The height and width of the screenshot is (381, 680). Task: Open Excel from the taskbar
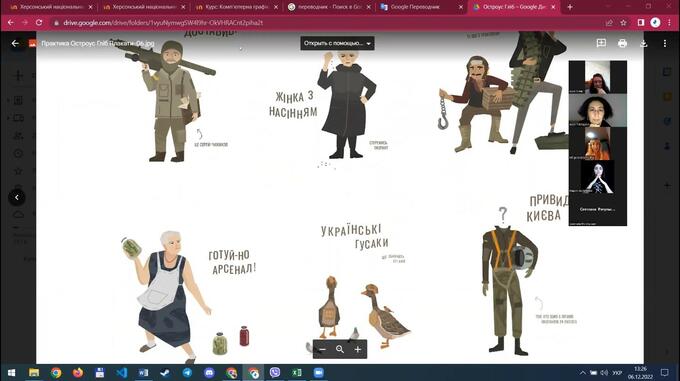(297, 373)
